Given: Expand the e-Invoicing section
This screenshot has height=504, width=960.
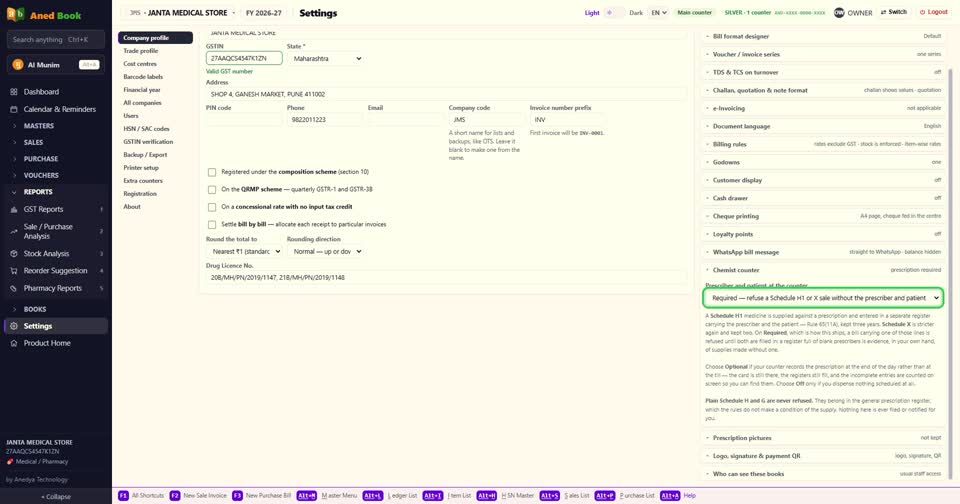Looking at the screenshot, I should point(823,108).
